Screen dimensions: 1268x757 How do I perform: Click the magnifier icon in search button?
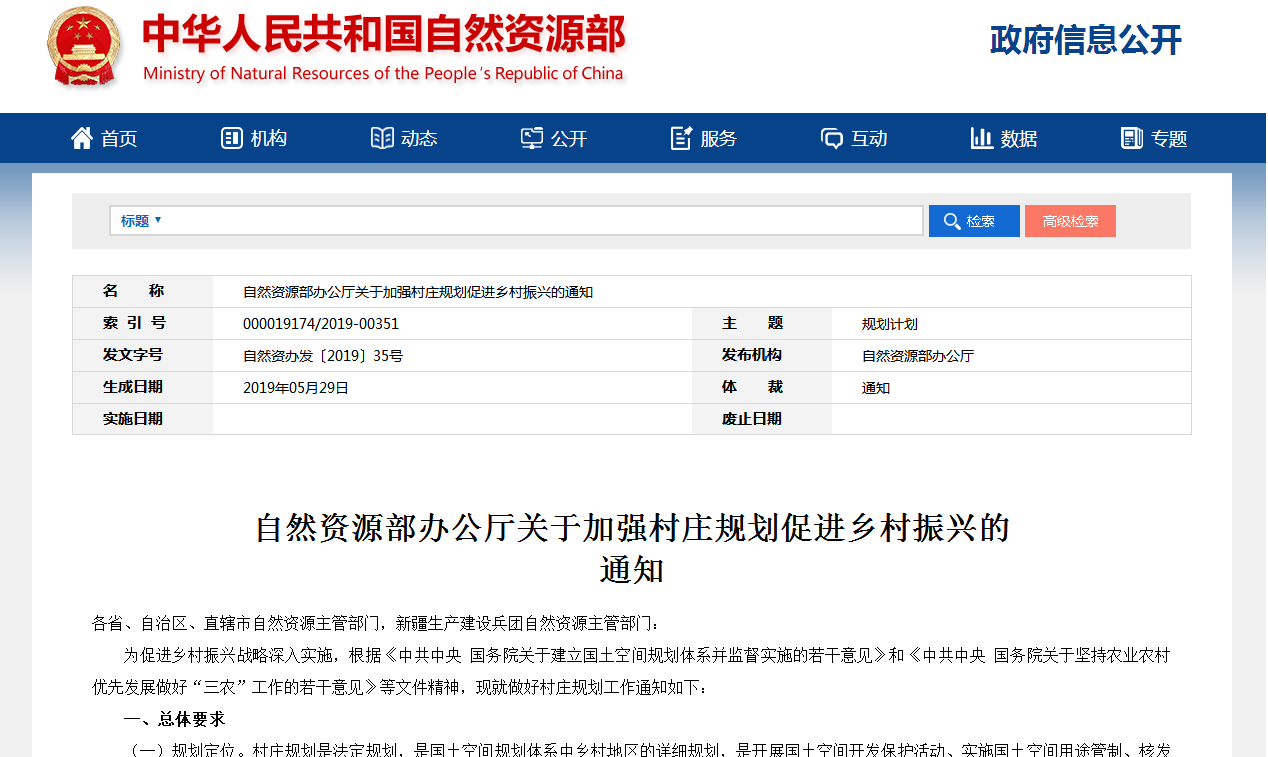(x=952, y=221)
